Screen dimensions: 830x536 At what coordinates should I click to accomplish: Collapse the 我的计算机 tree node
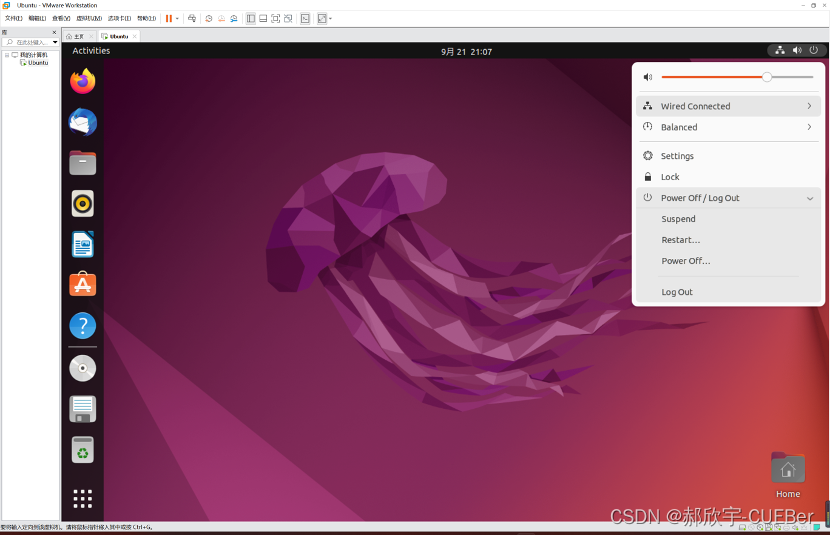[x=7, y=55]
